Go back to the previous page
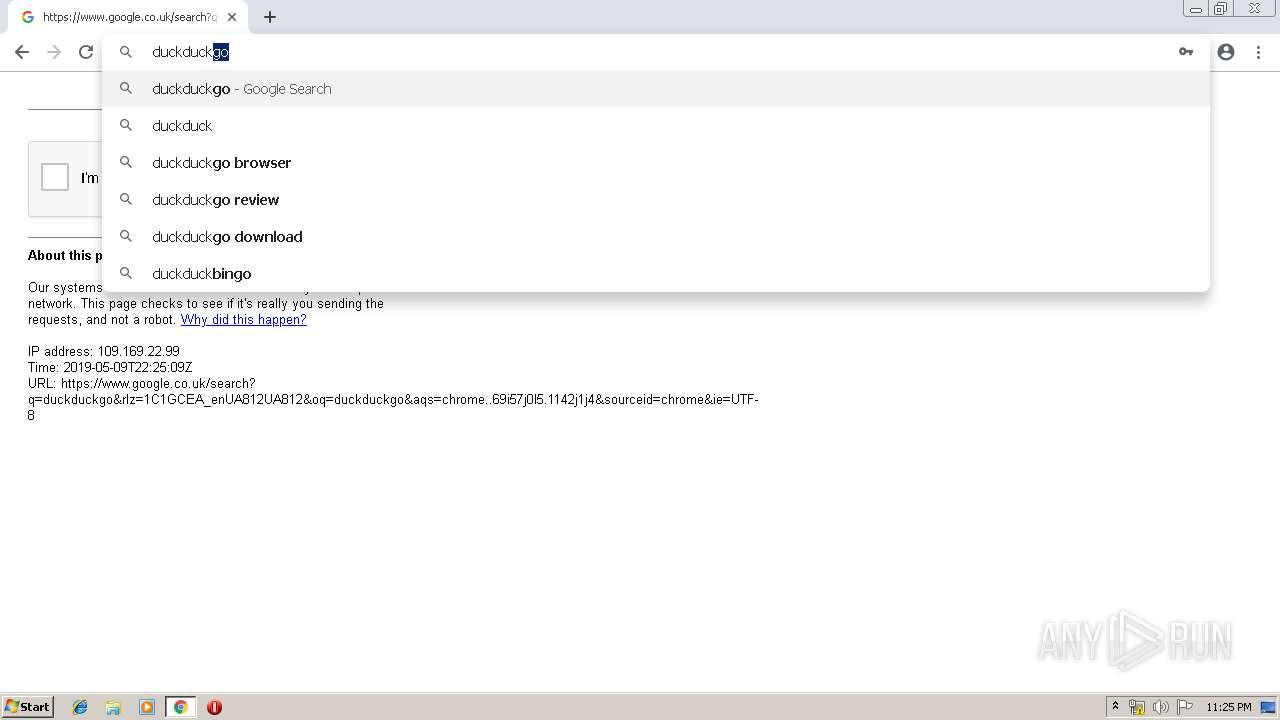Viewport: 1280px width, 720px height. pos(22,52)
